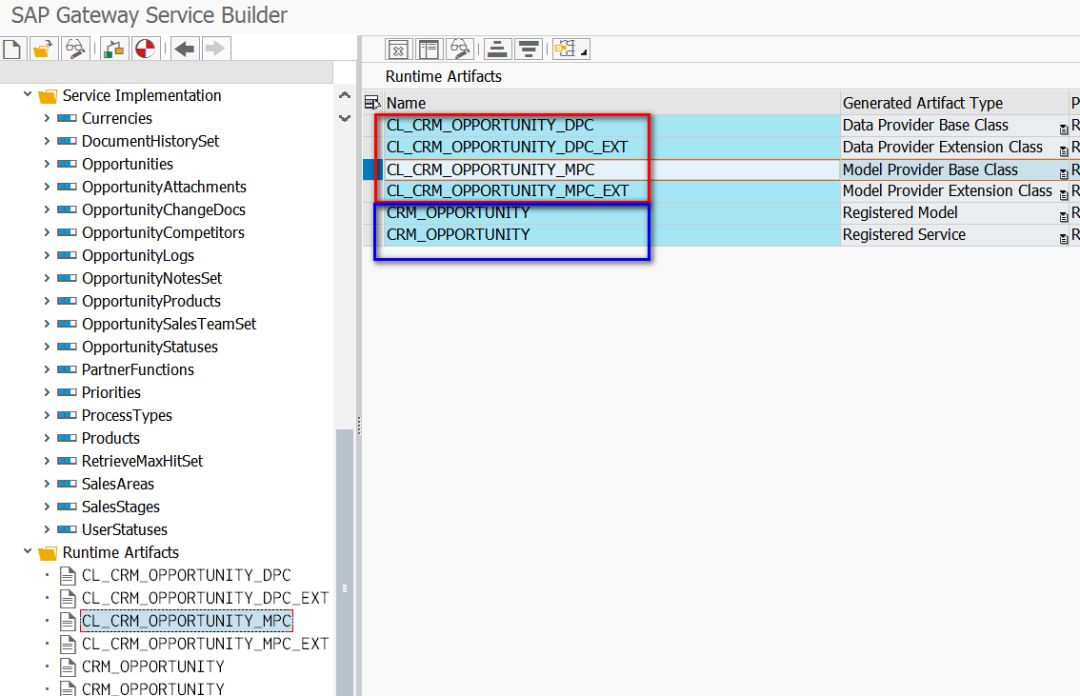Select CL_CRM_OPPORTUNITY_DPC_EXT in the tree
Image resolution: width=1080 pixels, height=696 pixels.
coord(205,598)
